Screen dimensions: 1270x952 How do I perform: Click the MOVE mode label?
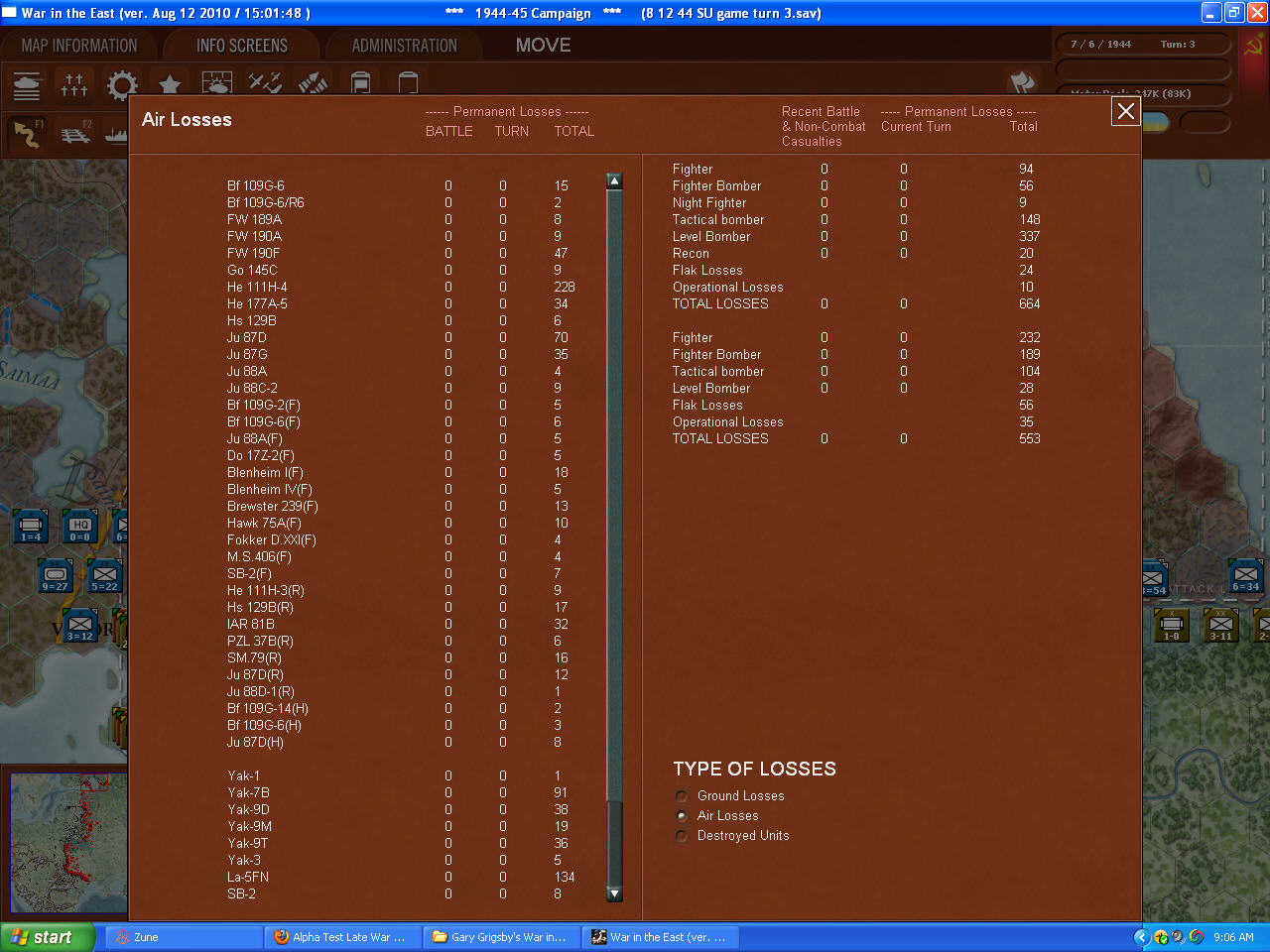544,46
